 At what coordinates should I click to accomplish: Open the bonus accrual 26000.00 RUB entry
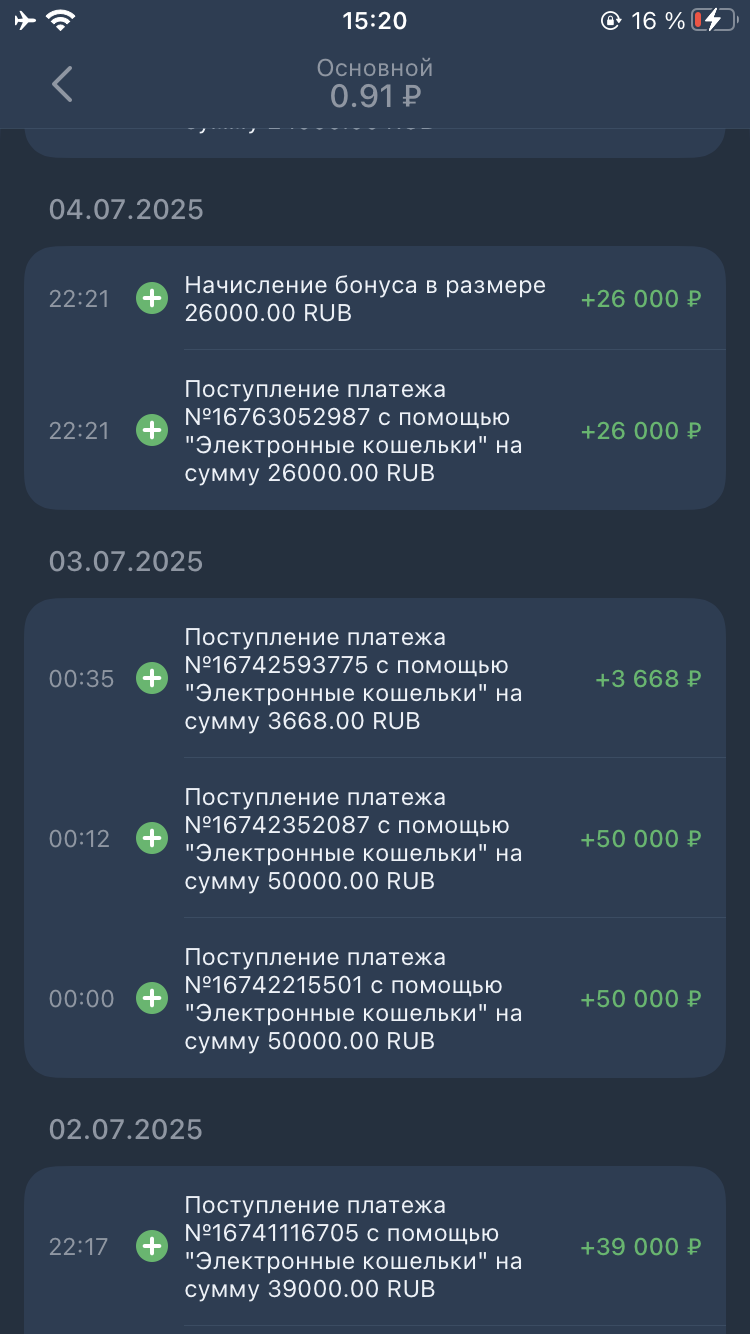coord(365,299)
